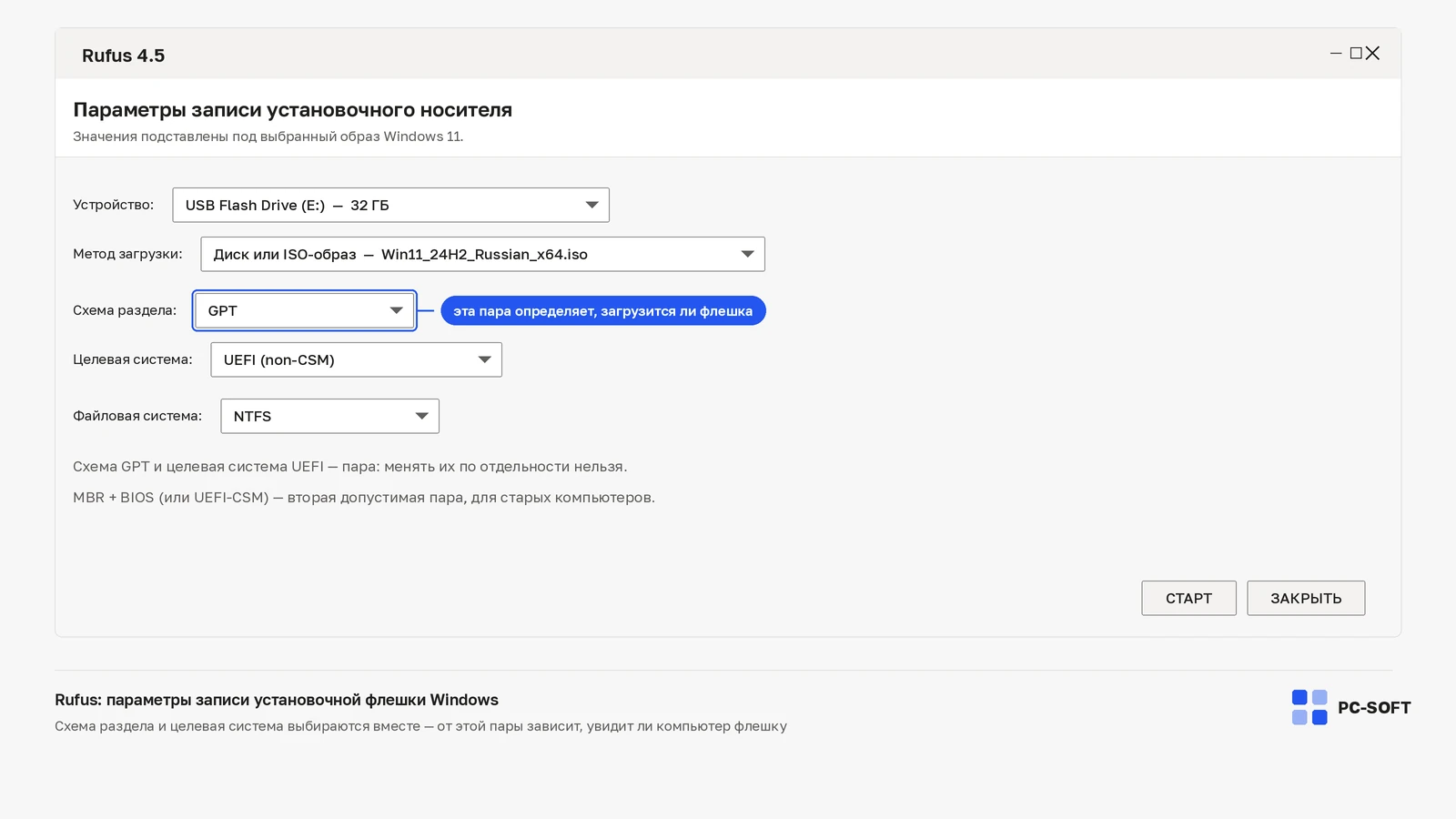Image resolution: width=1456 pixels, height=819 pixels.
Task: Select the USB Flash Drive (E:) device field
Action: click(390, 205)
